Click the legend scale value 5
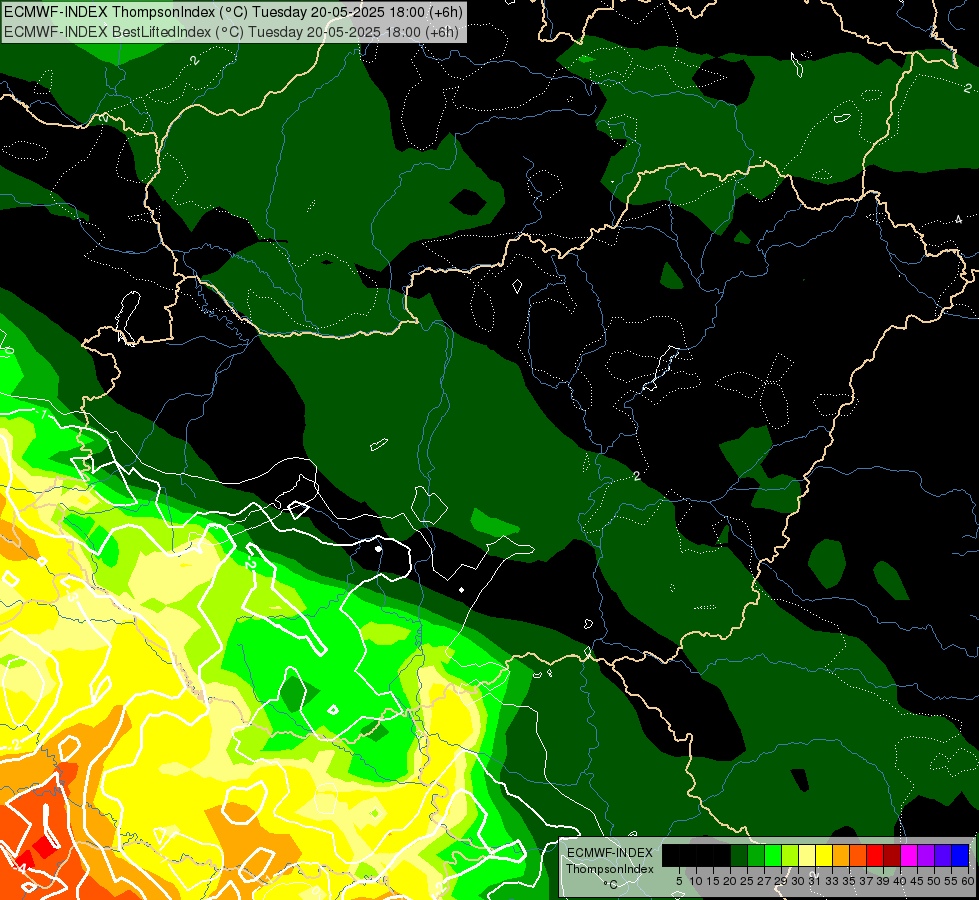Screen dimensions: 979x900 click(x=679, y=881)
